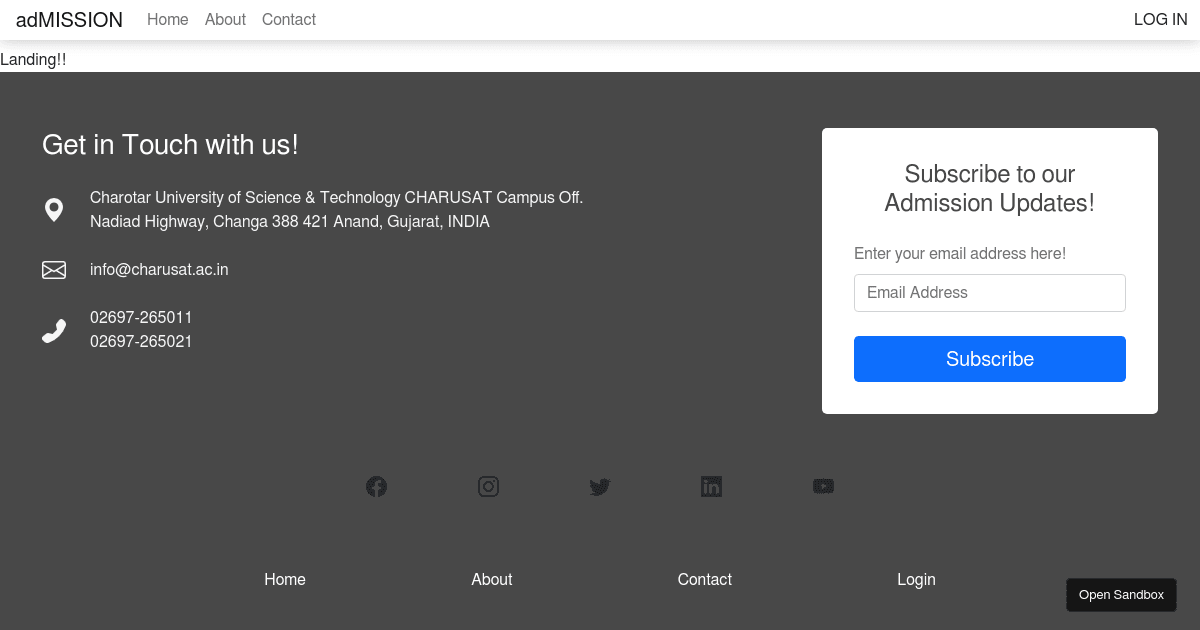Click the phone handset icon
Screen dimensions: 1200x630
click(54, 331)
